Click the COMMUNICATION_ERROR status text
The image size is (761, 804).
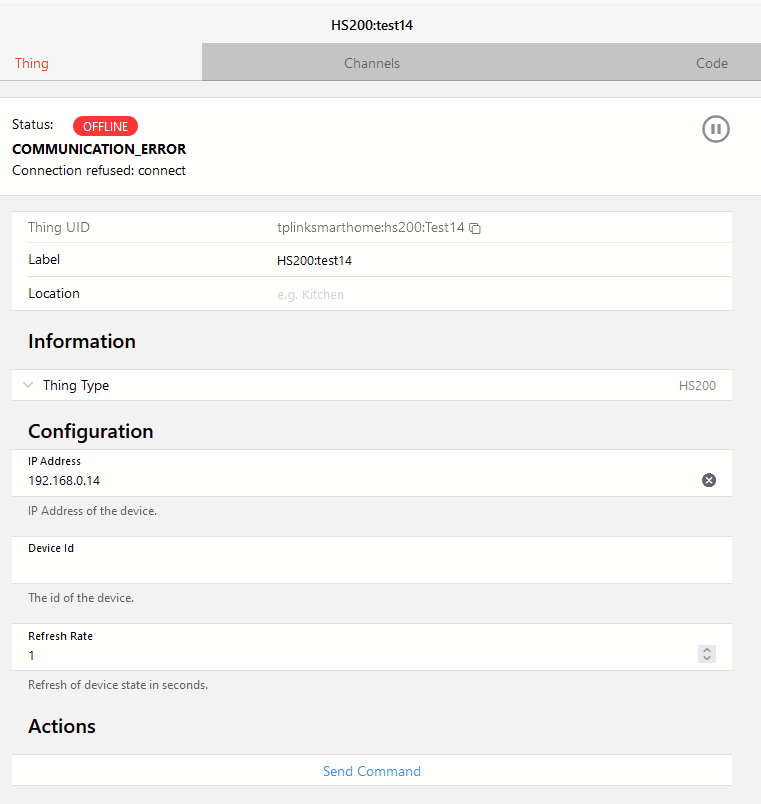click(x=99, y=149)
